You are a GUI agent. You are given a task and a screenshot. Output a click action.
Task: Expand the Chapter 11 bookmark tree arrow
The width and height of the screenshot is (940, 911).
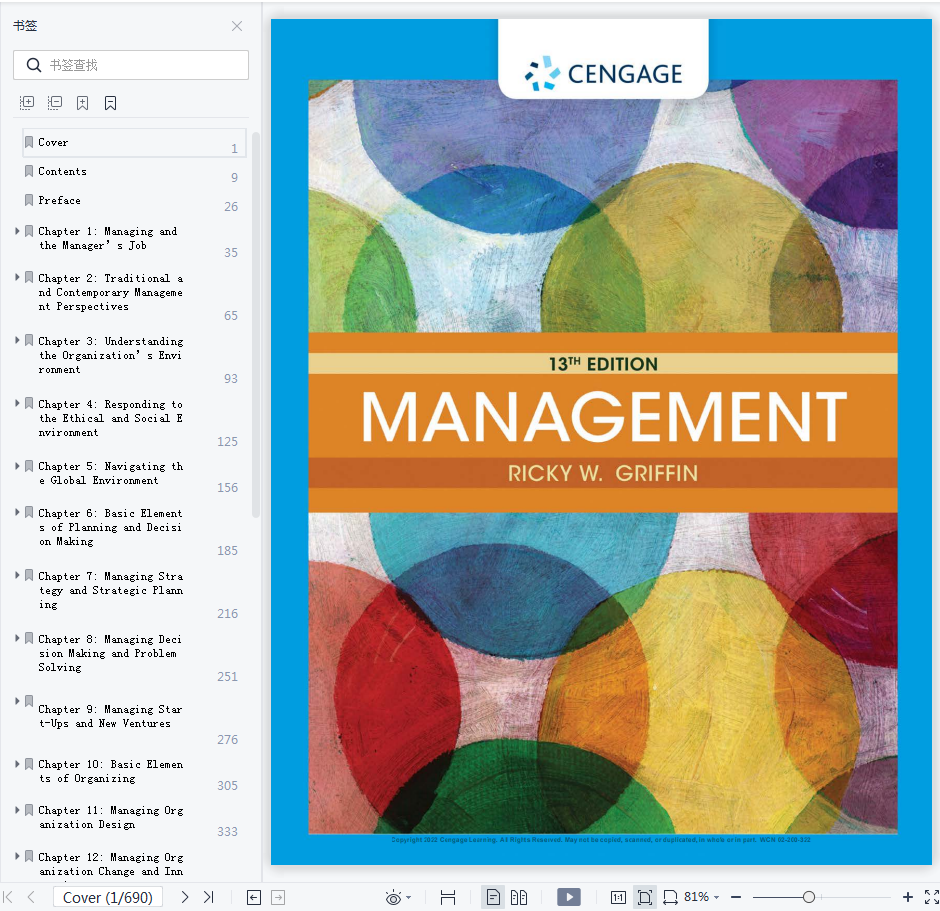[17, 810]
